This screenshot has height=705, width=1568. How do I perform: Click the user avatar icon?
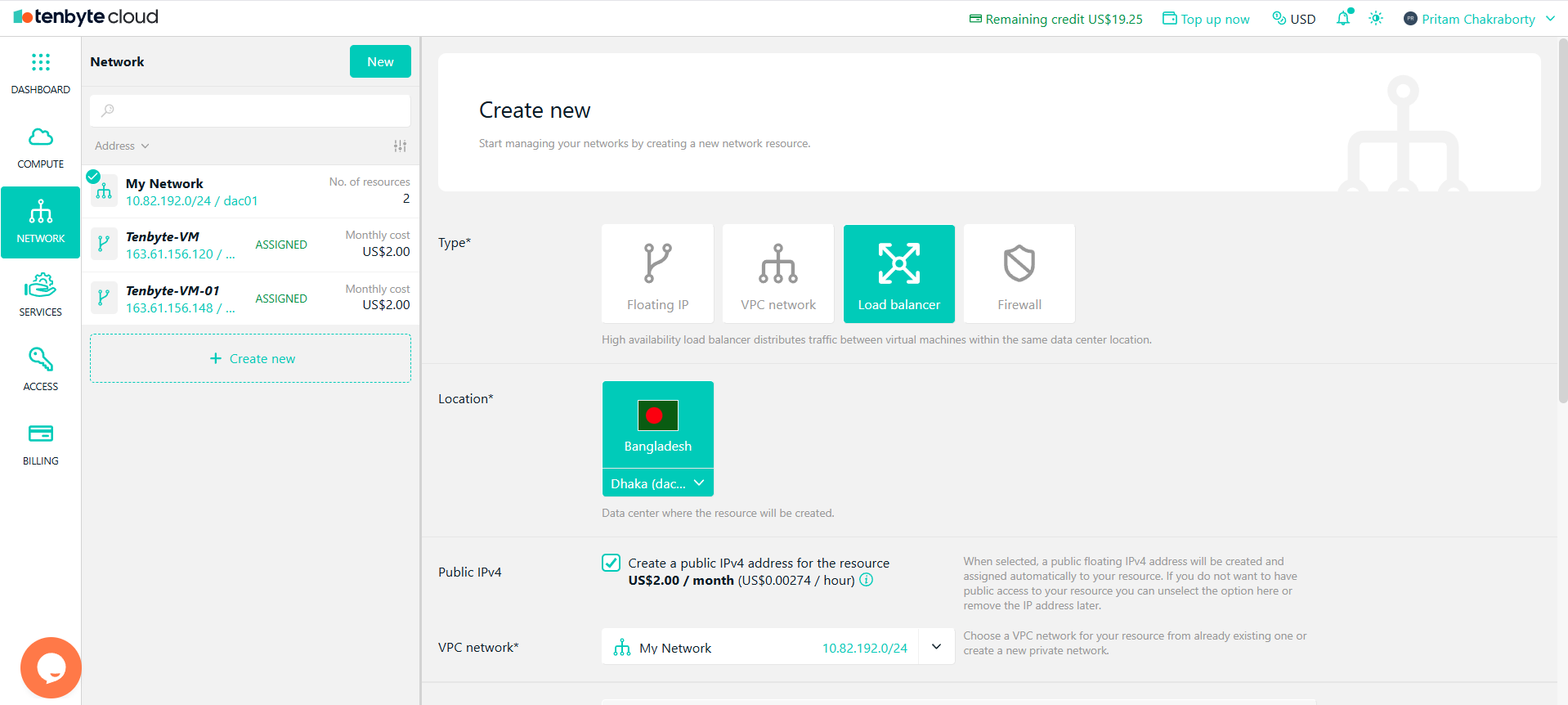[x=1410, y=19]
